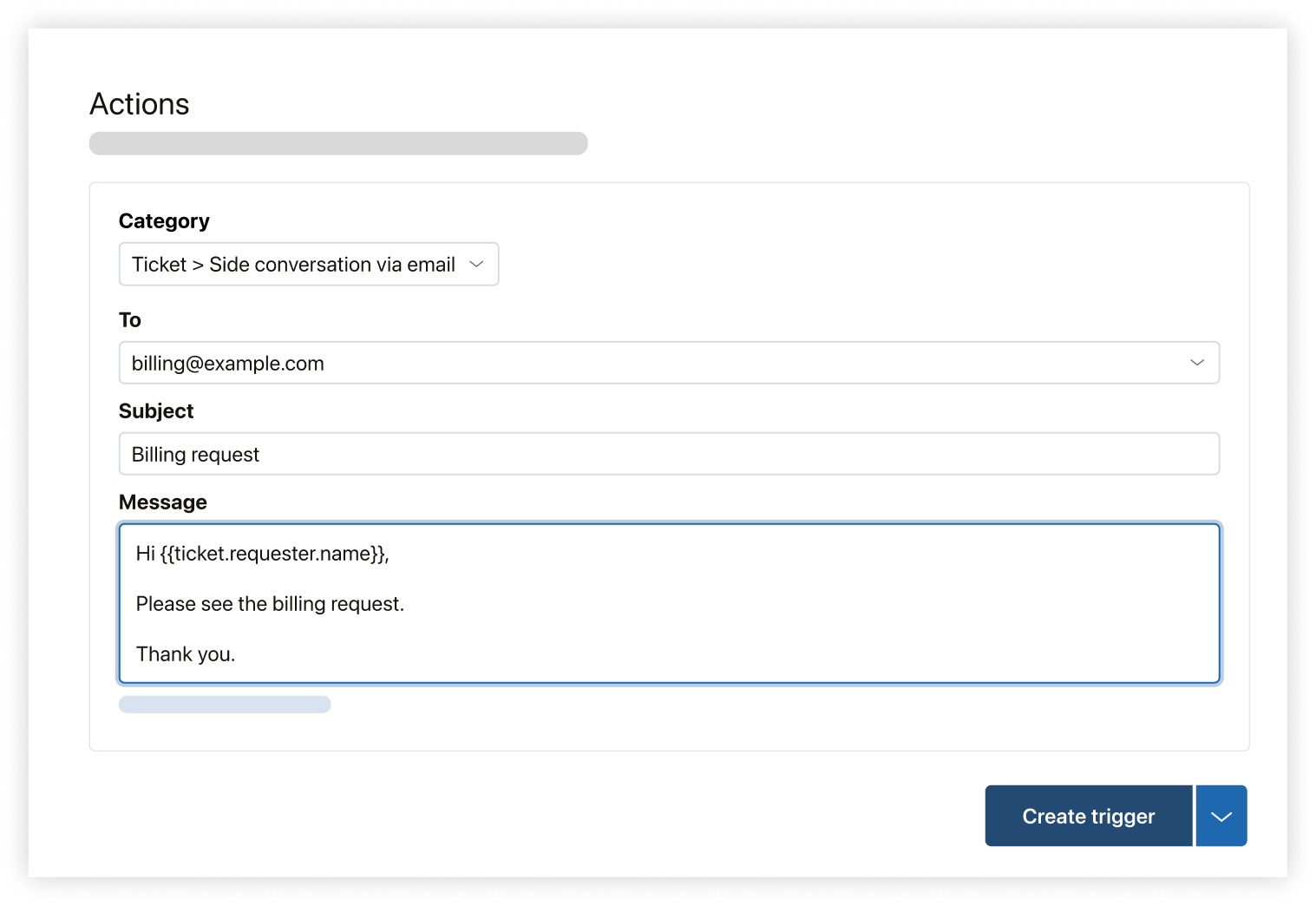Open the arrow menu beside Create trigger
The height and width of the screenshot is (906, 1316).
point(1221,816)
